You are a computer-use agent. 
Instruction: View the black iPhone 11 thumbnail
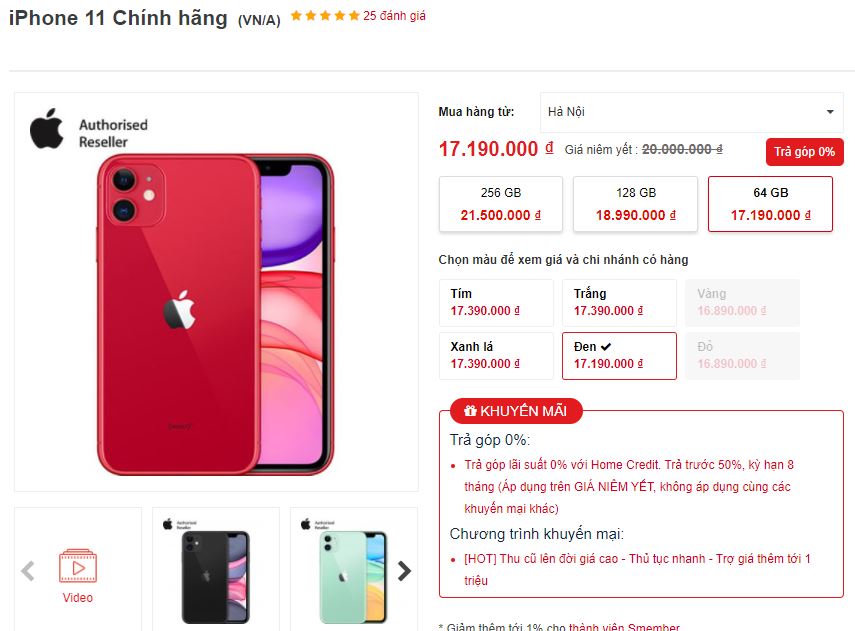click(216, 569)
